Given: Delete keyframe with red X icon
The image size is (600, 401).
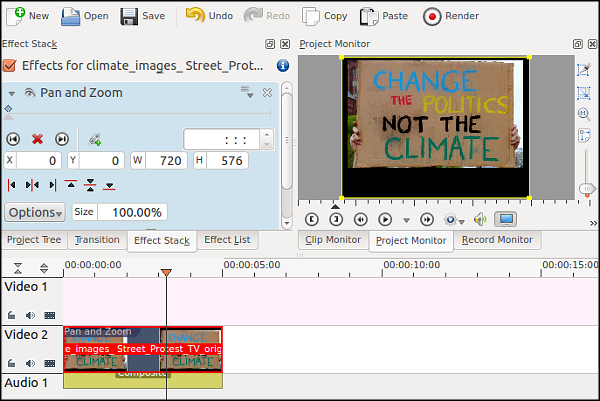Looking at the screenshot, I should click(38, 139).
